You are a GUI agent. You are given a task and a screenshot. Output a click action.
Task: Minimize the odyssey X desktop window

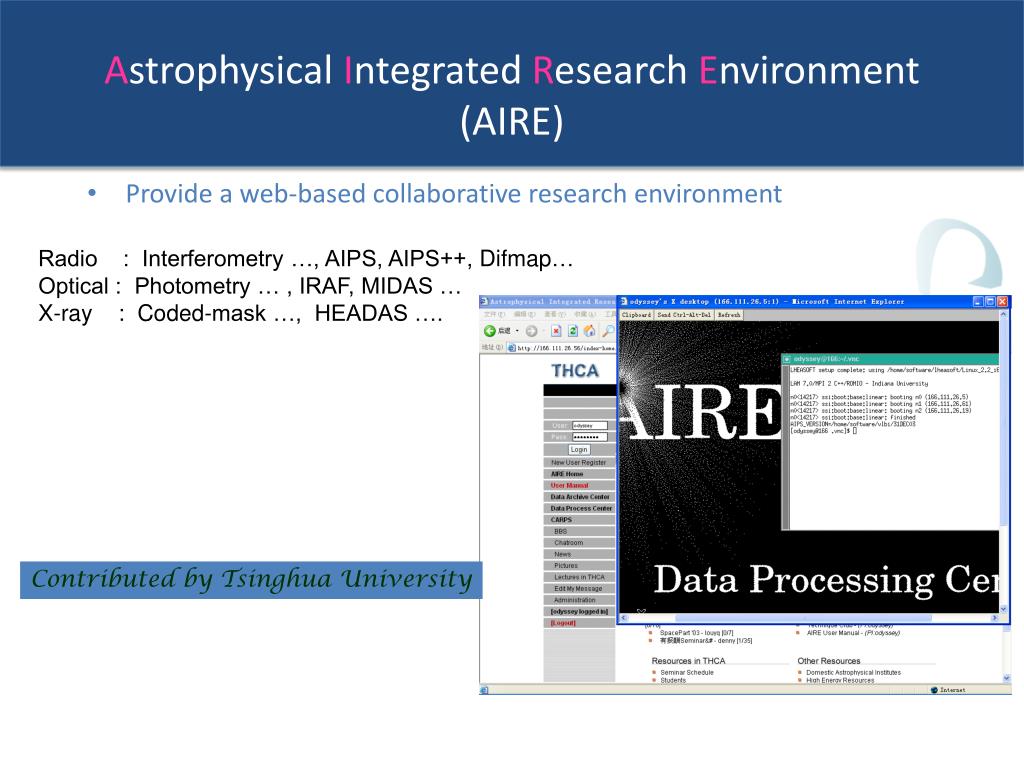(x=978, y=302)
